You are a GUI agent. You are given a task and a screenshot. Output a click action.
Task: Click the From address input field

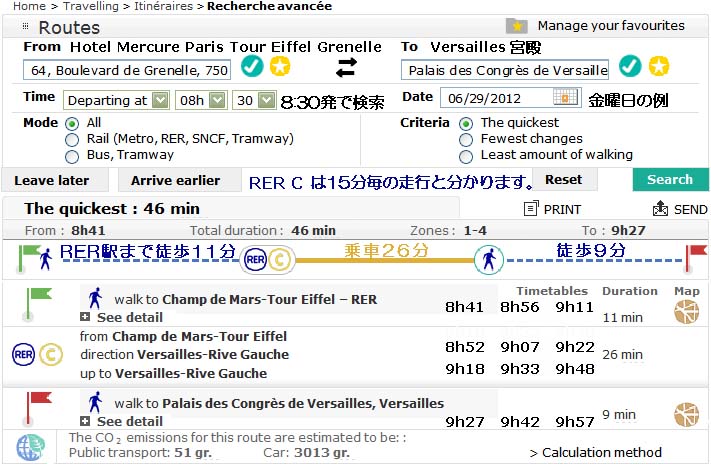pyautogui.click(x=127, y=70)
